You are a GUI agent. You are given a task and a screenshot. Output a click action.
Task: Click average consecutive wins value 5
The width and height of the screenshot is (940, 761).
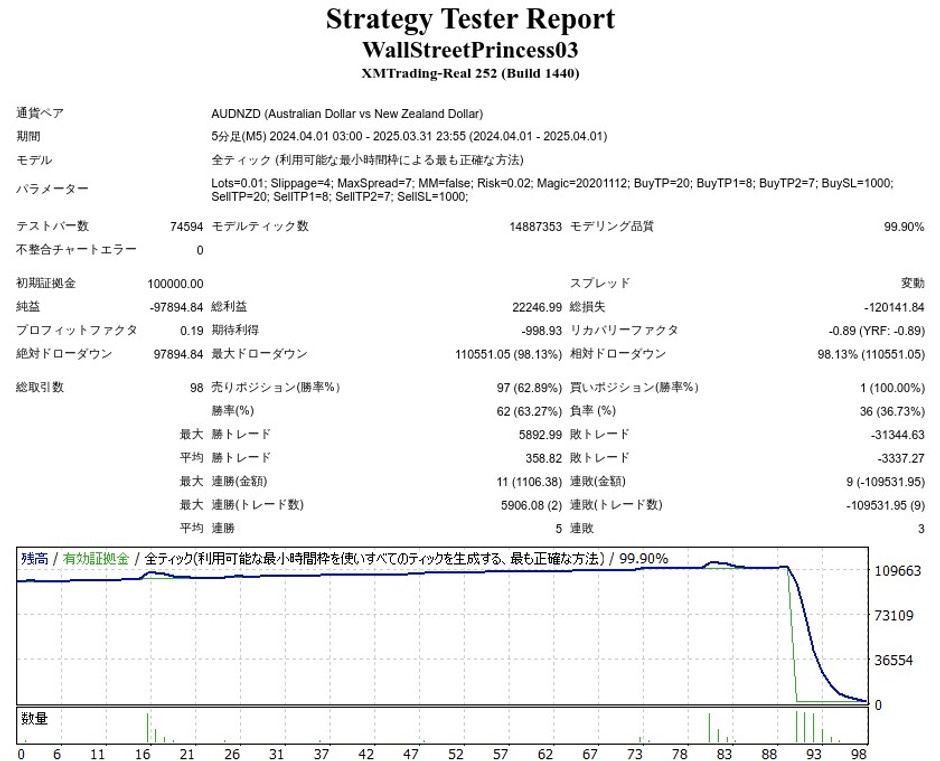pos(558,529)
